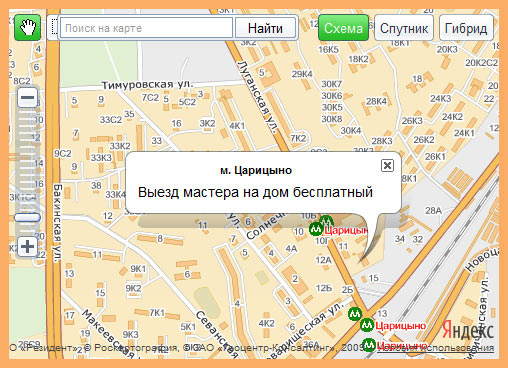Viewport: 508px width, 368px height.
Task: Click house number 28К3
Action: coord(382,141)
